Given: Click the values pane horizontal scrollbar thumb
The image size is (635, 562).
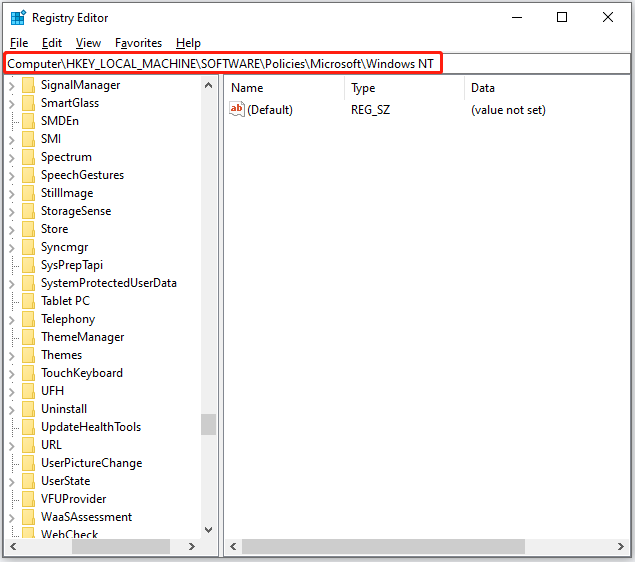Looking at the screenshot, I should click(x=384, y=547).
